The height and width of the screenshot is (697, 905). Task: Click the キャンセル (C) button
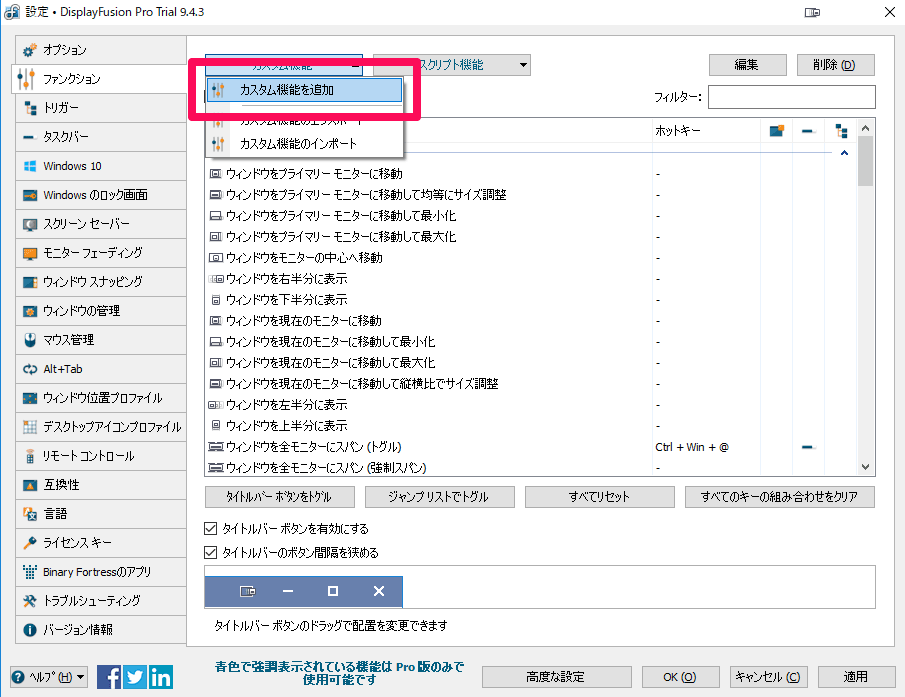769,677
